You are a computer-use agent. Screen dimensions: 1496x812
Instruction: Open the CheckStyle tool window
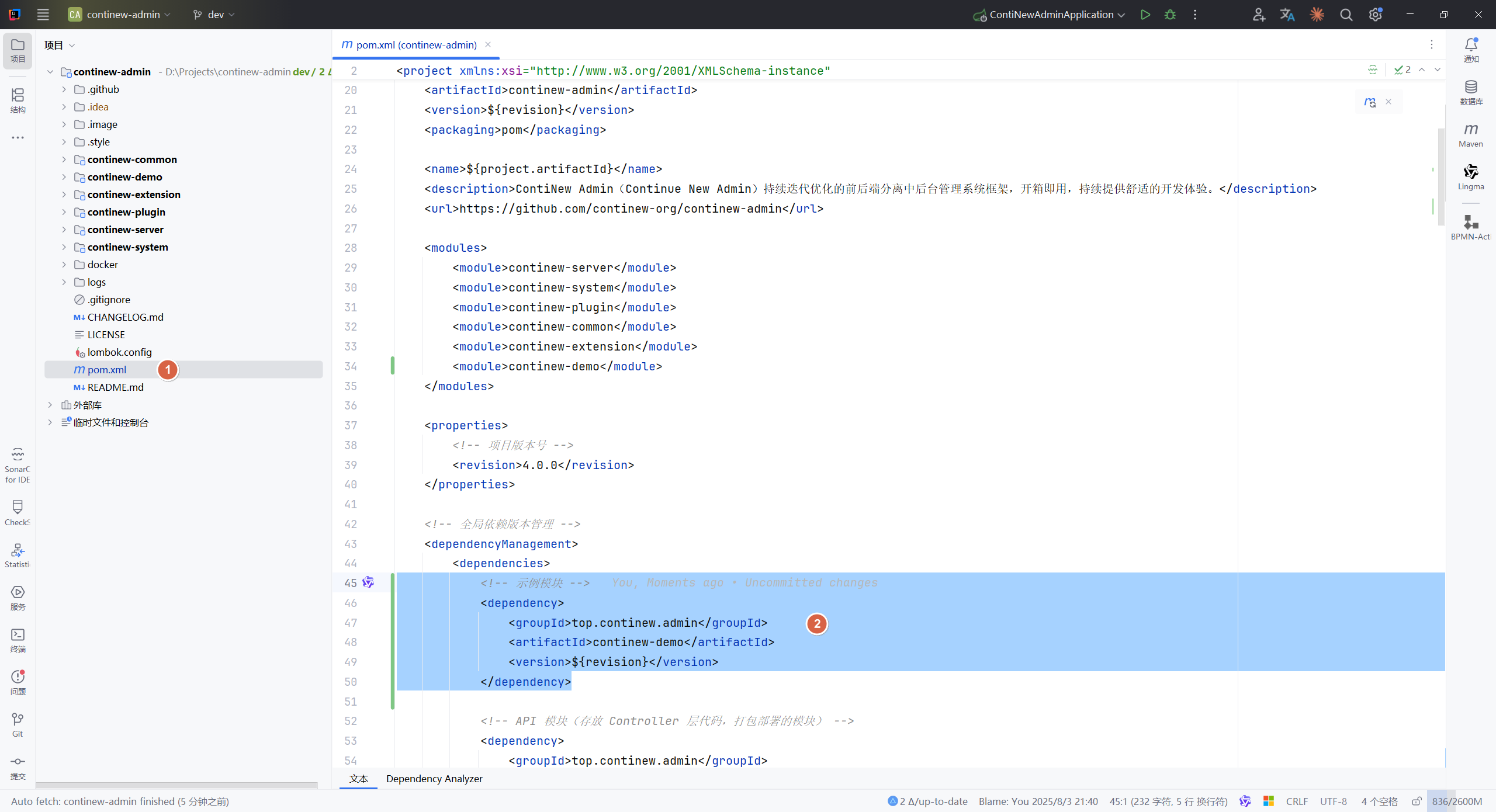click(18, 513)
